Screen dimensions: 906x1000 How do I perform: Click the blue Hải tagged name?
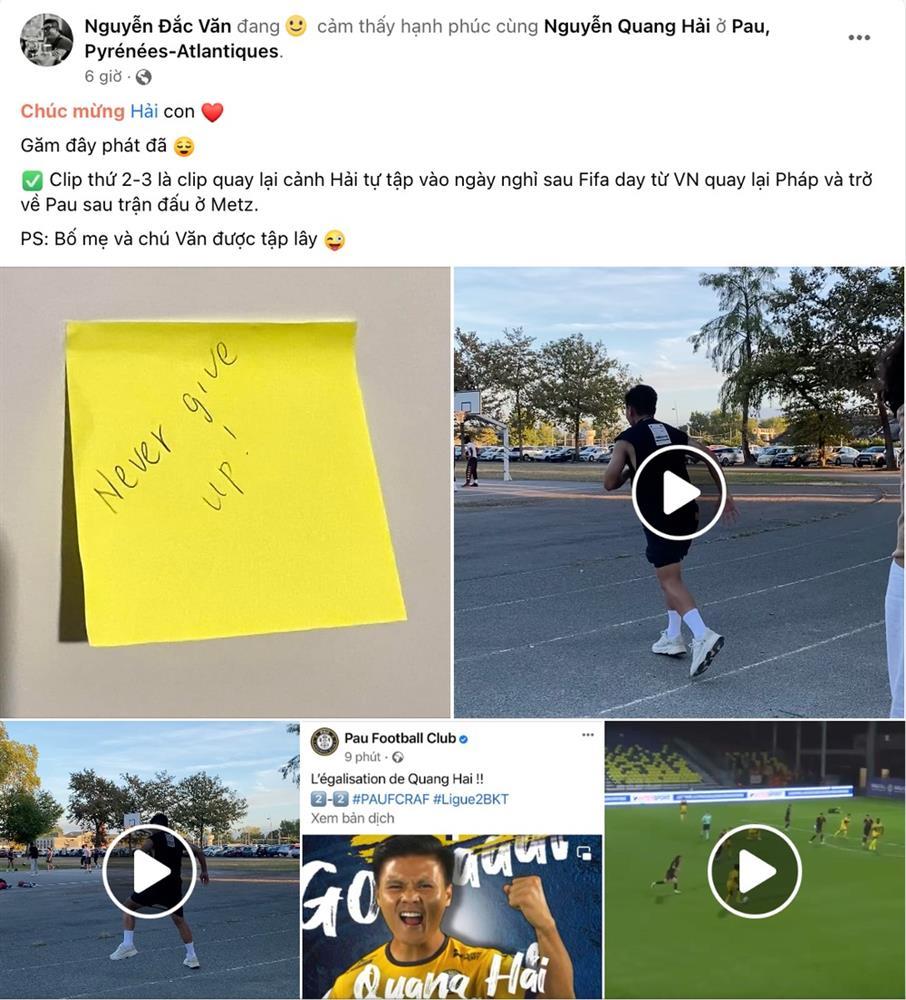[x=144, y=111]
